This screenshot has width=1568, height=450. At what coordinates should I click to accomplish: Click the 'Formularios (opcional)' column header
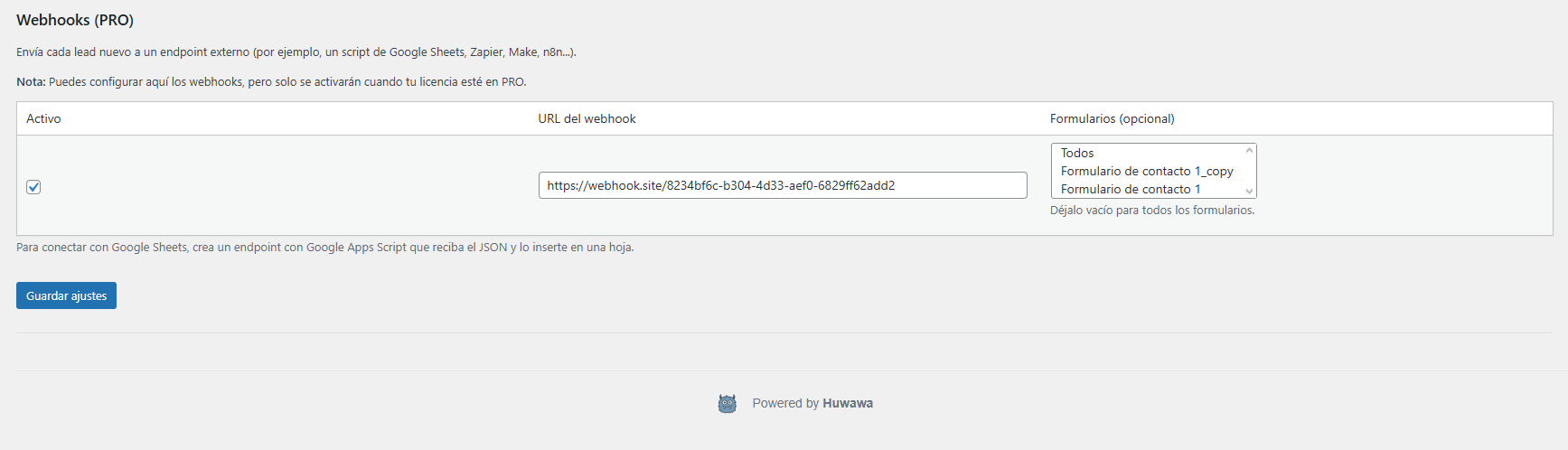coord(1112,119)
